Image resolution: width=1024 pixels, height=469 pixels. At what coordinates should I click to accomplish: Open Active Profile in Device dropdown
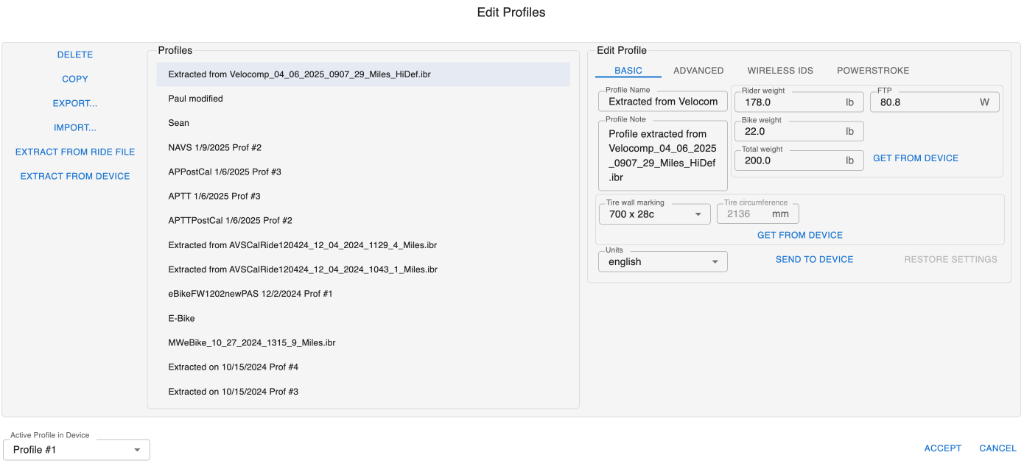(x=79, y=450)
